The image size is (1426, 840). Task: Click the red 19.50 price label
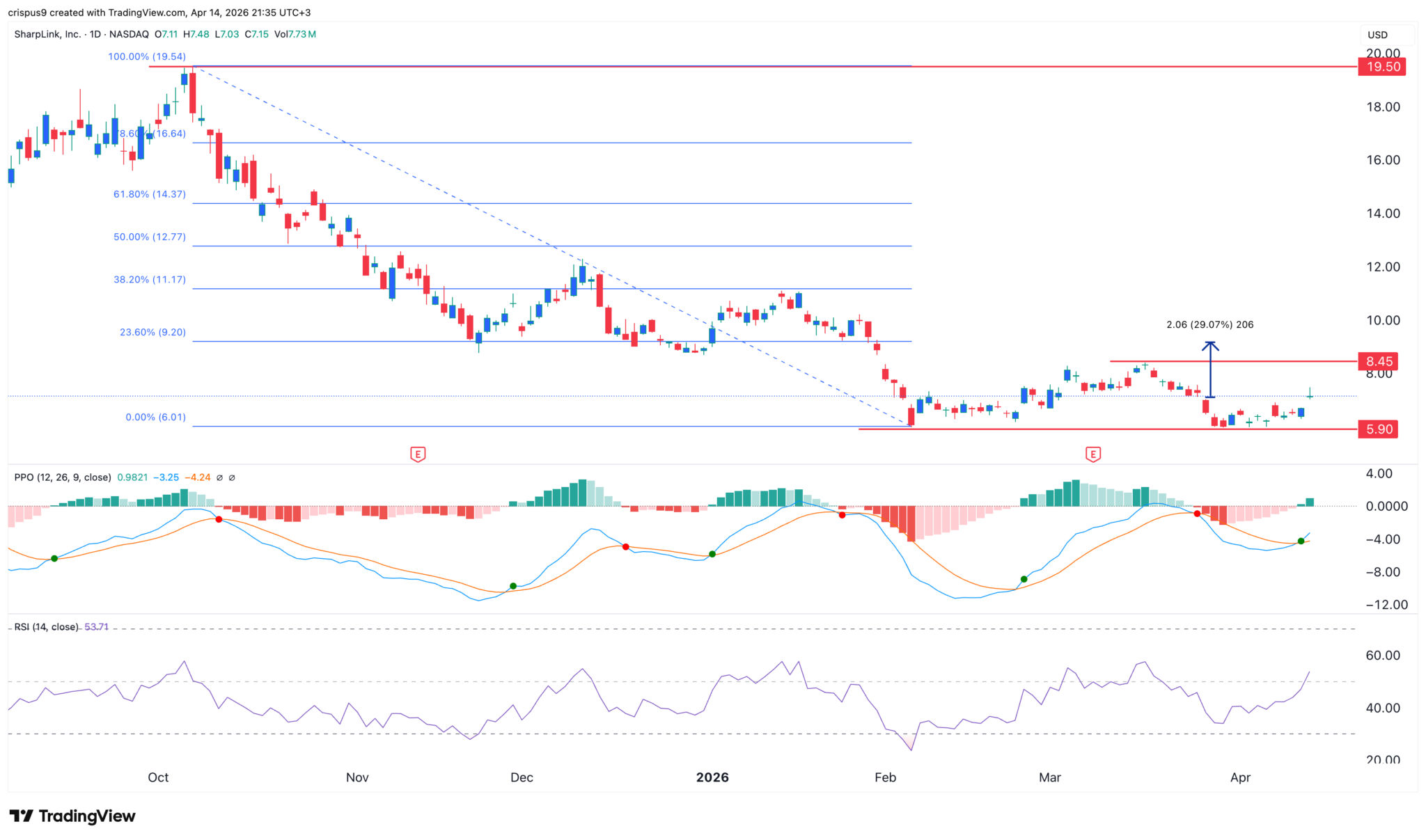point(1382,67)
